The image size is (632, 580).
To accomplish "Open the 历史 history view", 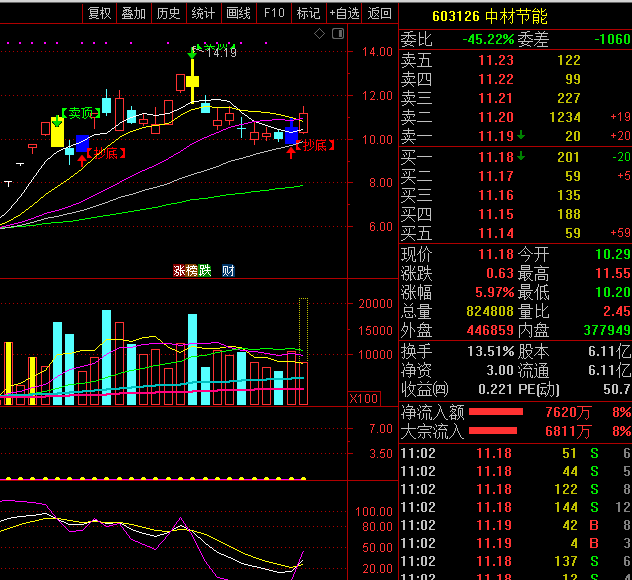I will (168, 13).
